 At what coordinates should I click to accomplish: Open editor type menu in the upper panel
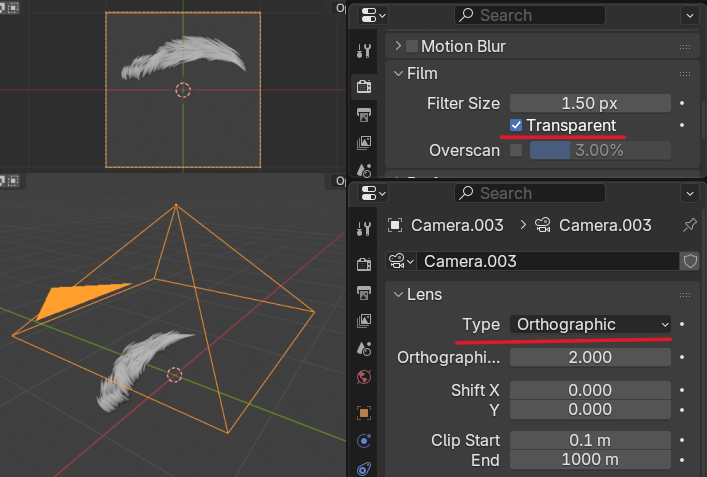(373, 15)
